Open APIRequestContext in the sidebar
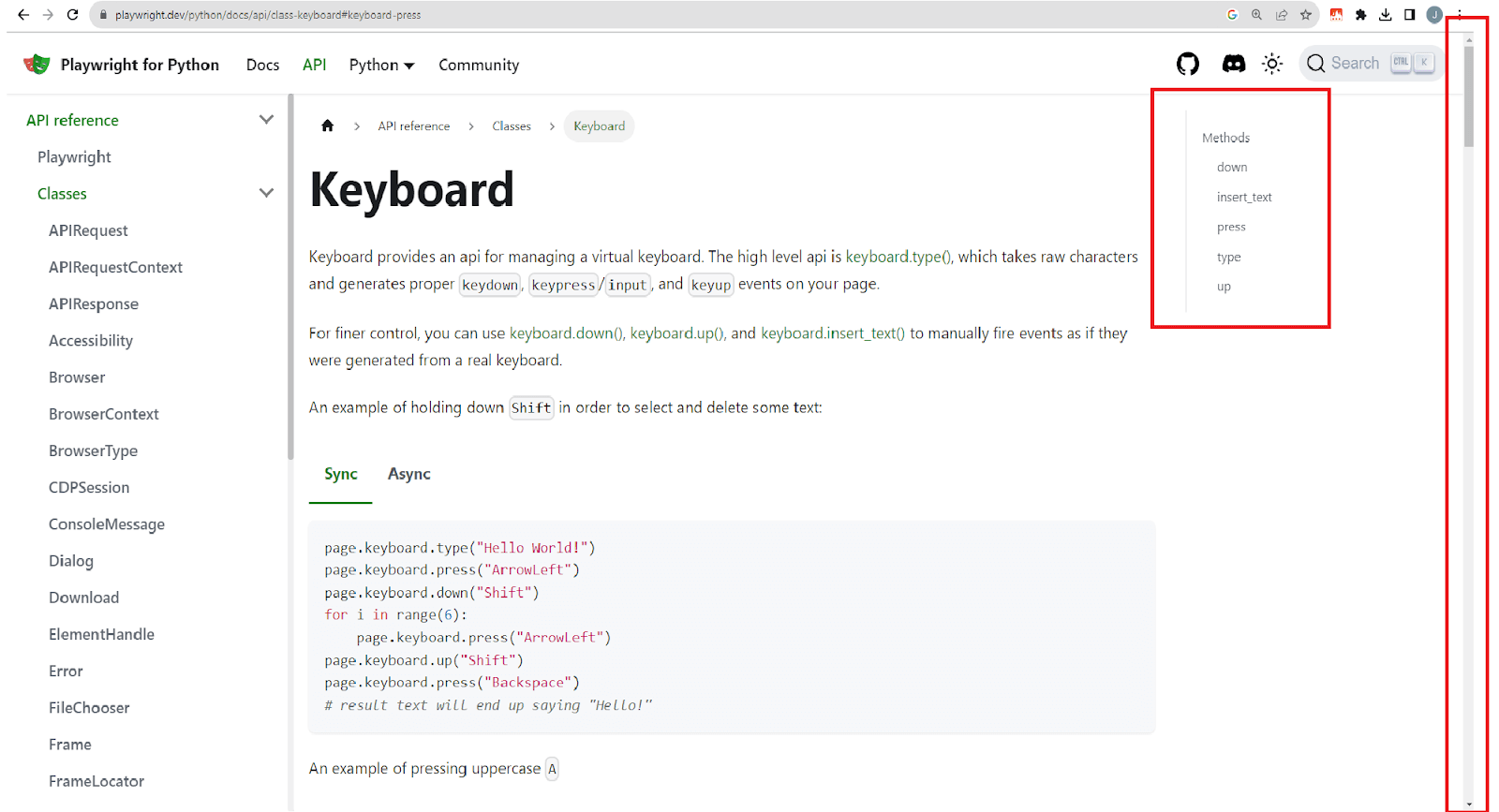The height and width of the screenshot is (812, 1499). tap(115, 267)
